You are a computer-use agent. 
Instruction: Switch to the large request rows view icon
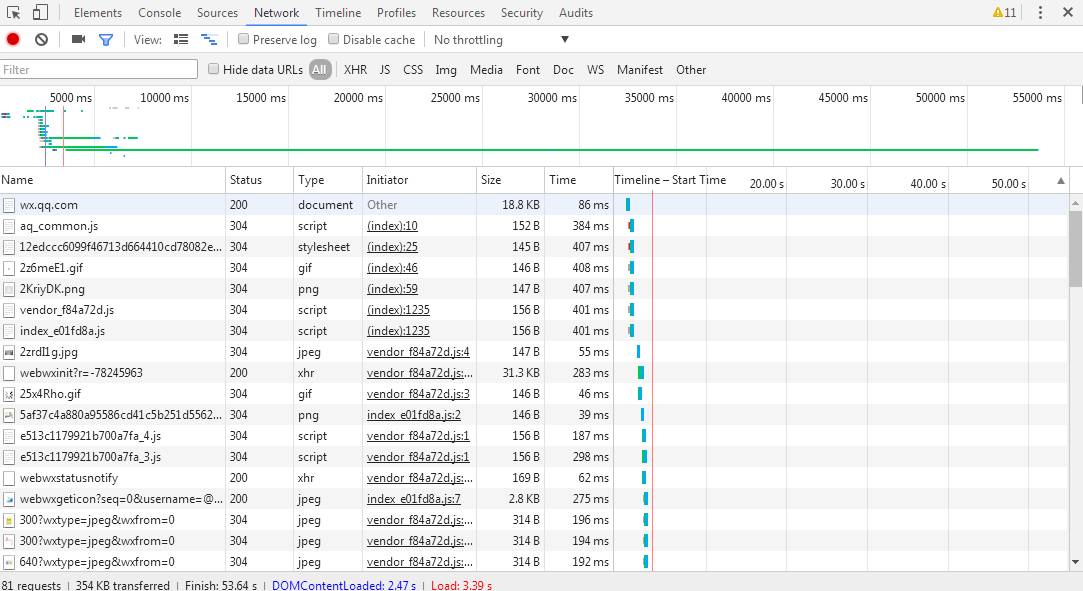(x=181, y=40)
